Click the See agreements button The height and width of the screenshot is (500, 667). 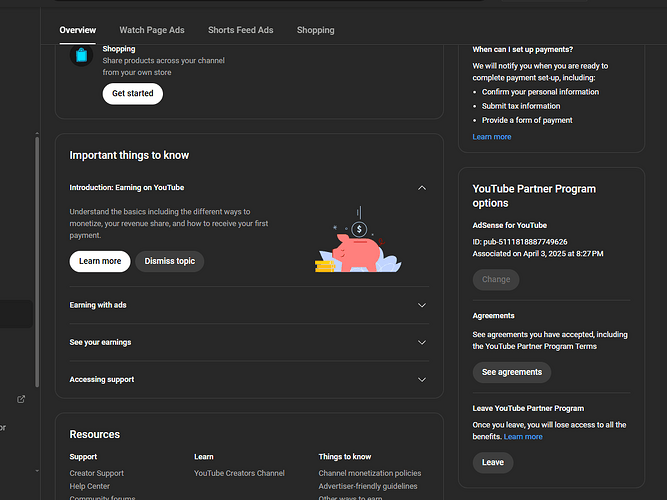pyautogui.click(x=512, y=372)
